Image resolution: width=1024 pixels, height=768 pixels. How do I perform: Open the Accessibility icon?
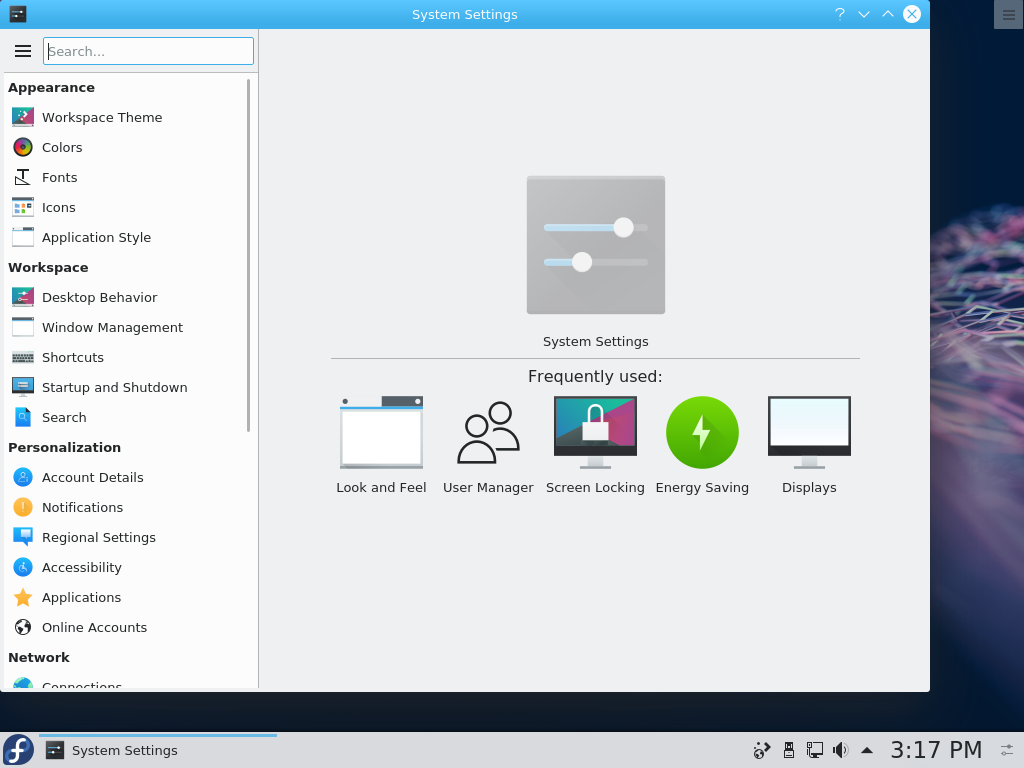pos(23,568)
